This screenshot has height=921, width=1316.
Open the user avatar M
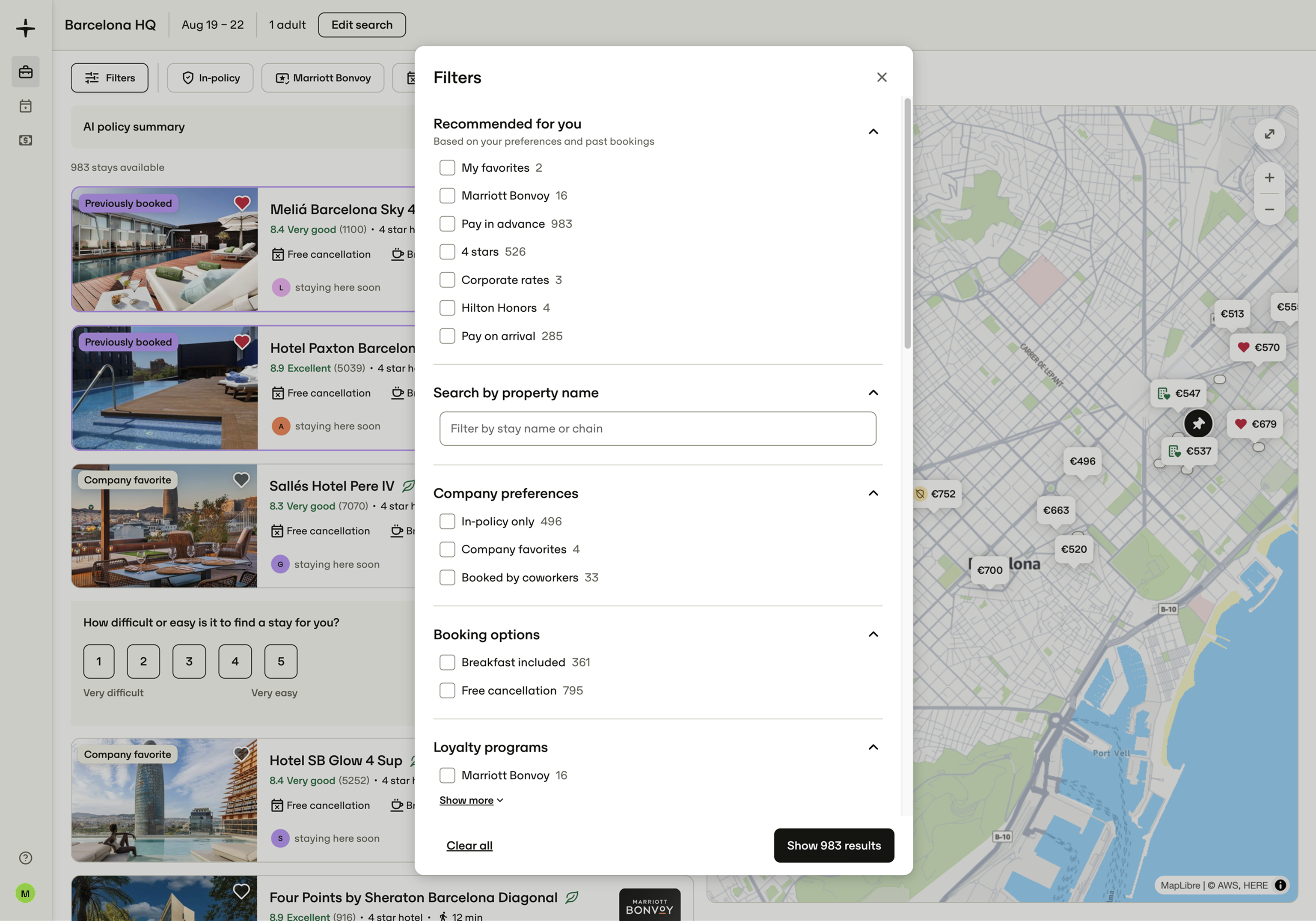(25, 894)
